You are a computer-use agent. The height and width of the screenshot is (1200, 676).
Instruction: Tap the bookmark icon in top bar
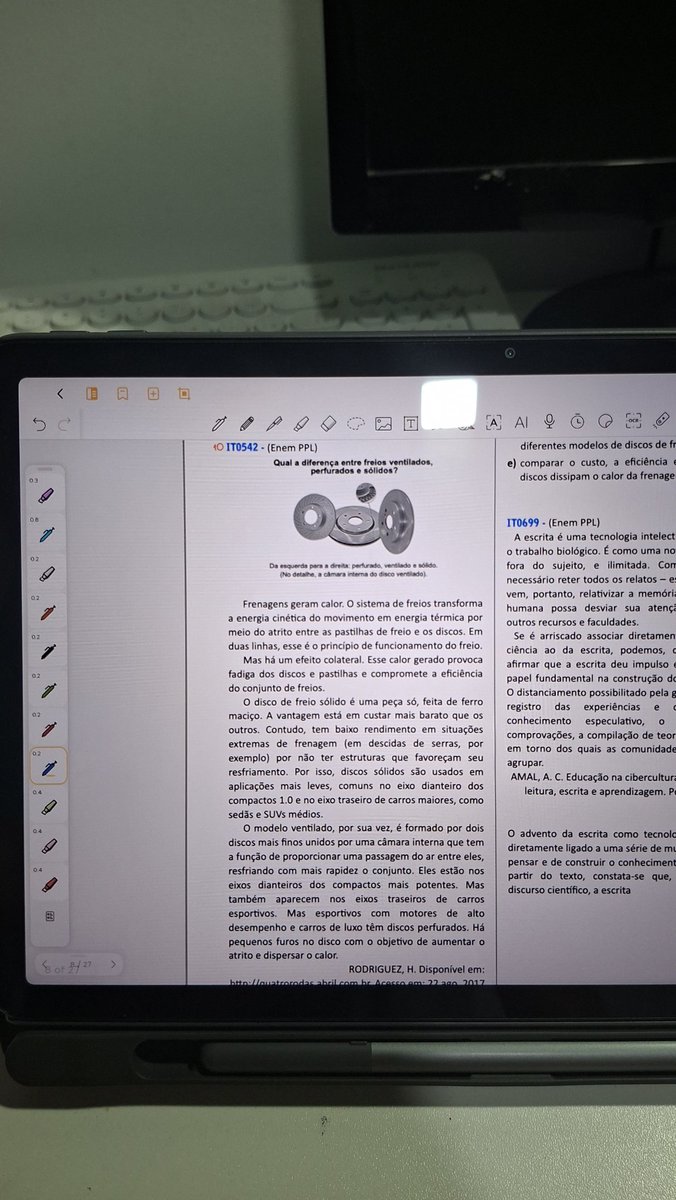tap(122, 394)
